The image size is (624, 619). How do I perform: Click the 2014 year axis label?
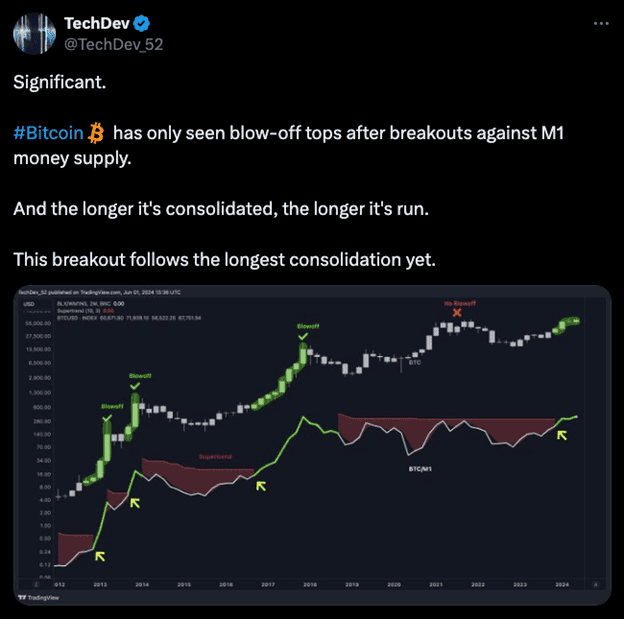(x=142, y=584)
